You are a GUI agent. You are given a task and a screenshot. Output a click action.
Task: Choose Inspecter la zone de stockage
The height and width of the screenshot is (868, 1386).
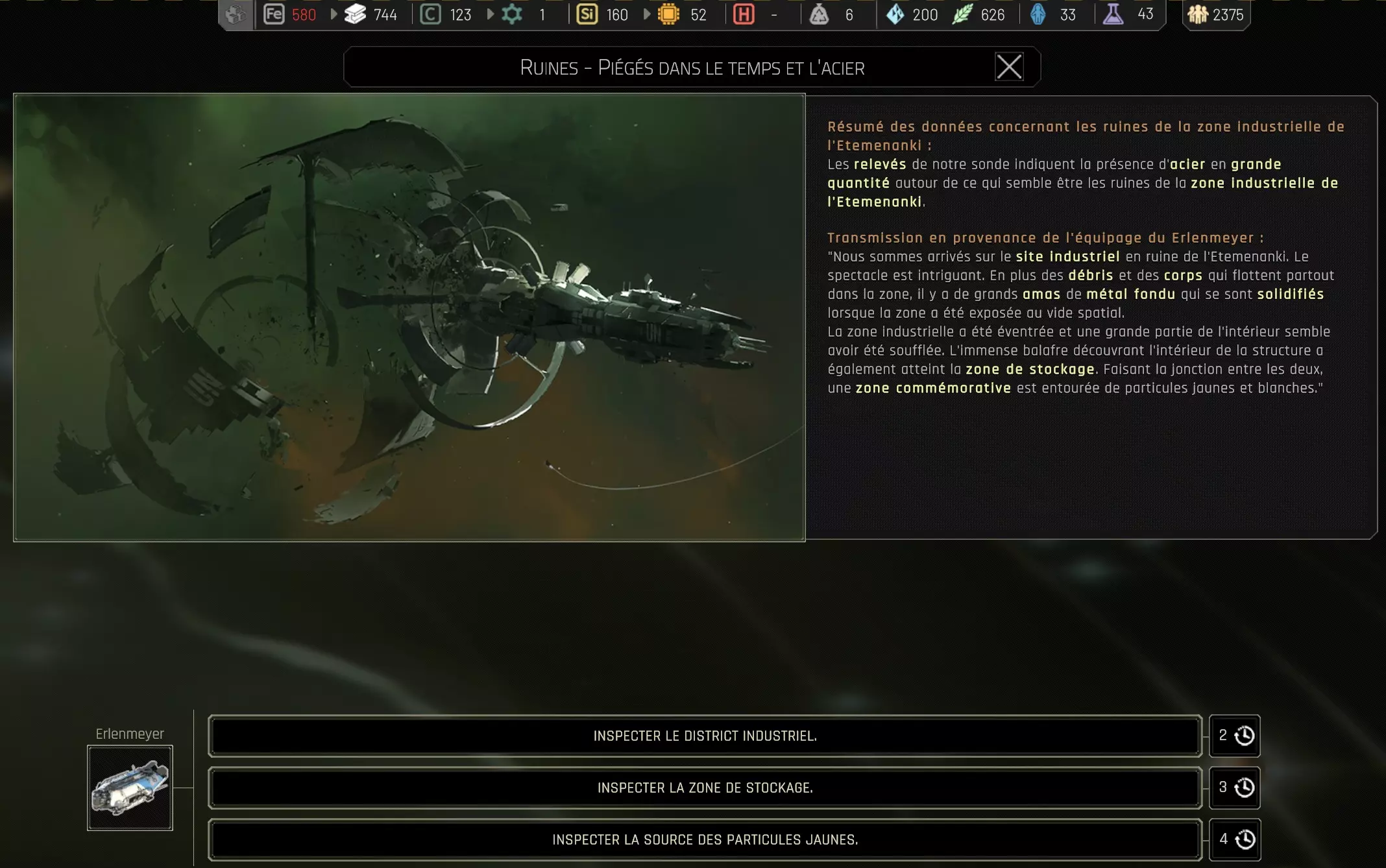705,788
